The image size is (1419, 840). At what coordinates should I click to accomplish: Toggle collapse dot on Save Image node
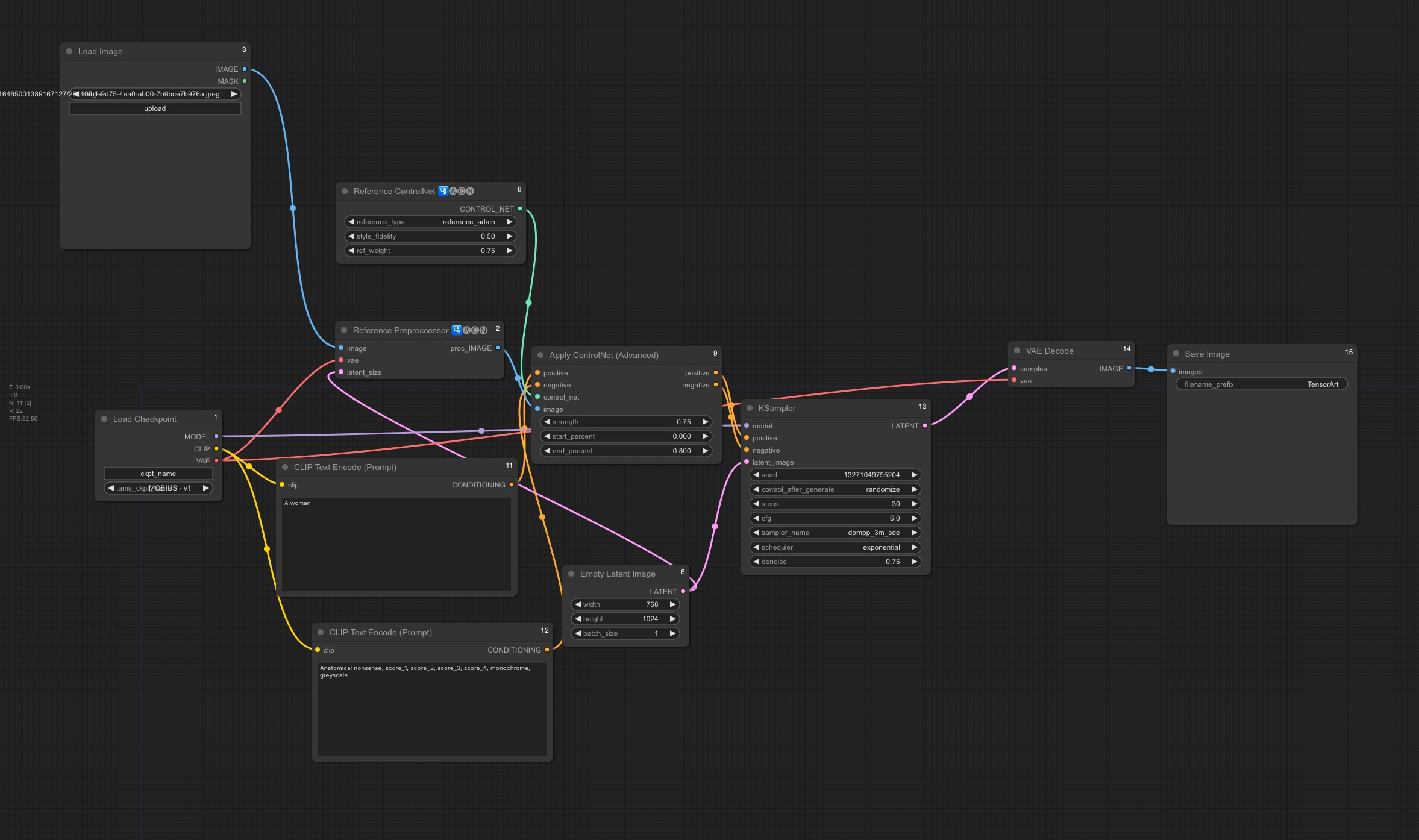(x=1176, y=354)
